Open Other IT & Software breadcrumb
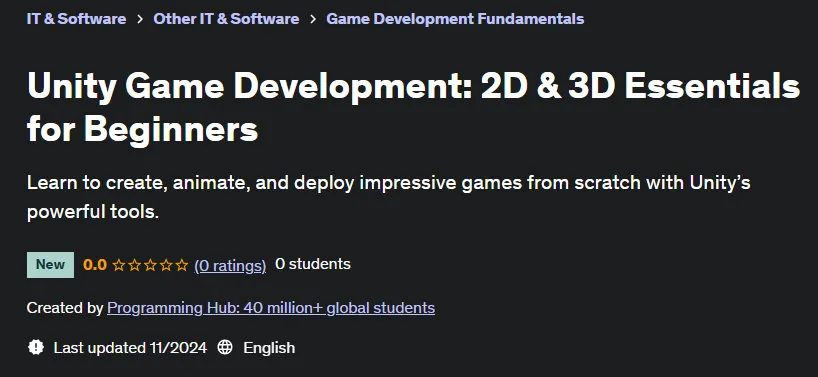Image resolution: width=818 pixels, height=377 pixels. click(226, 19)
